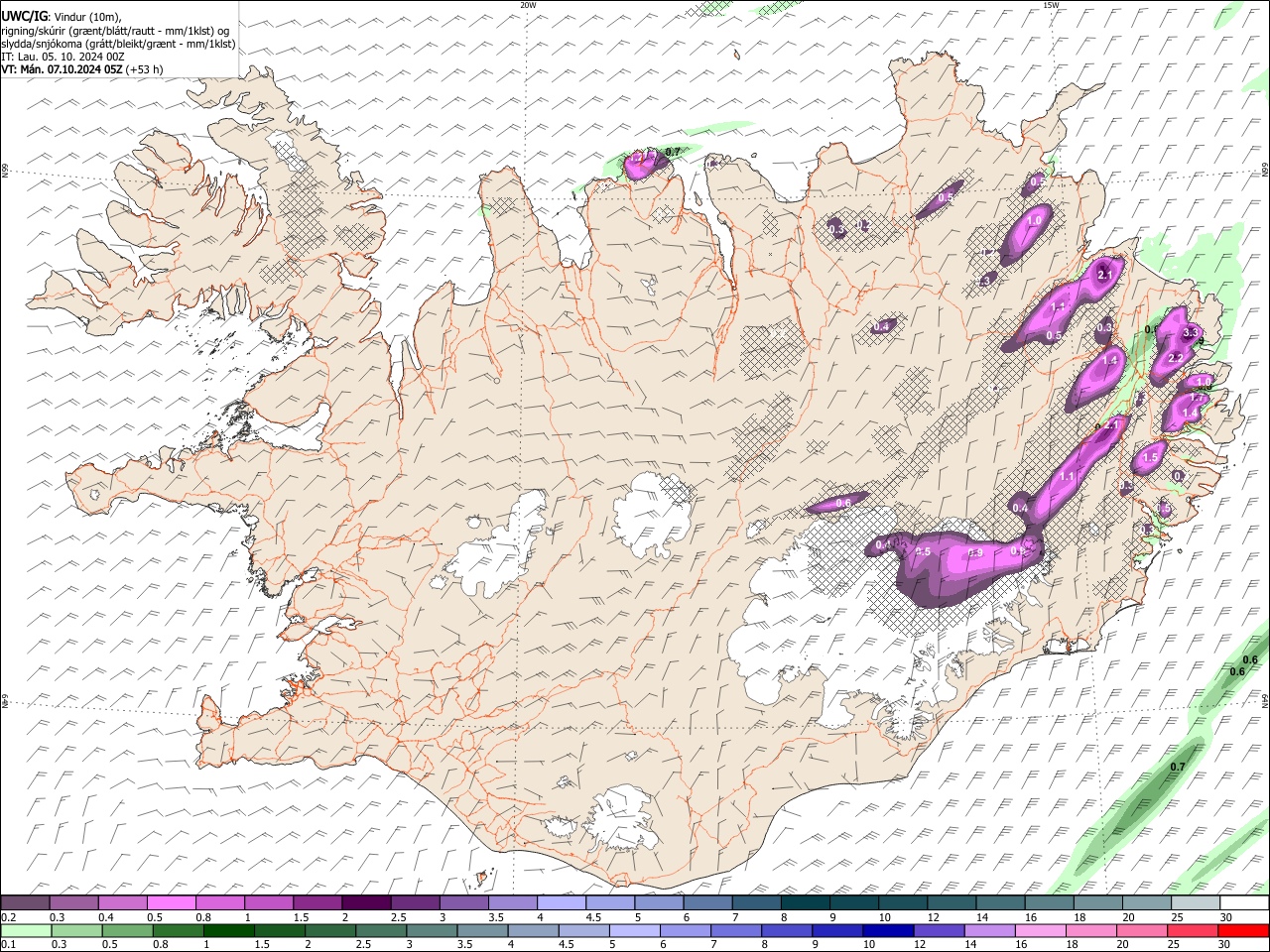The width and height of the screenshot is (1270, 952).
Task: Click the '20W' longitude label
Action: tap(528, 5)
